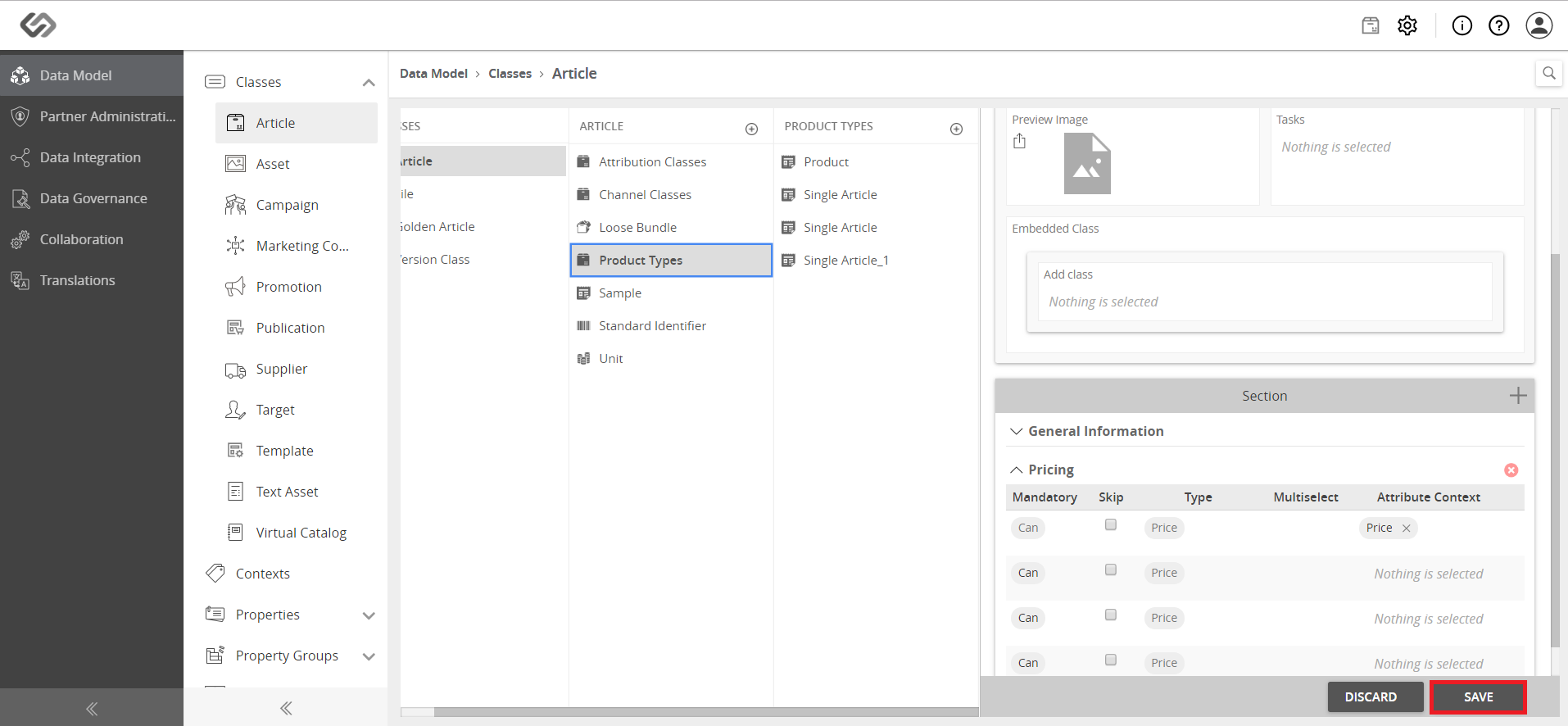Open Translations in sidebar

(92, 280)
